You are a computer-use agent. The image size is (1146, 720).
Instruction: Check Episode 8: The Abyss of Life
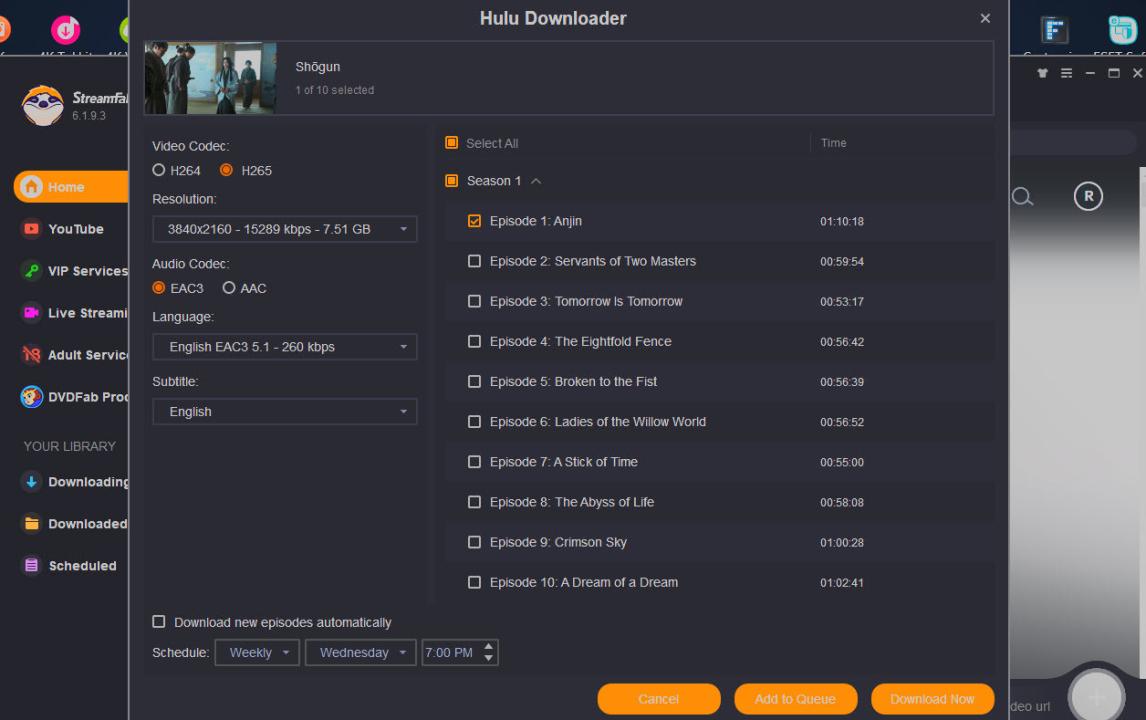pos(474,502)
